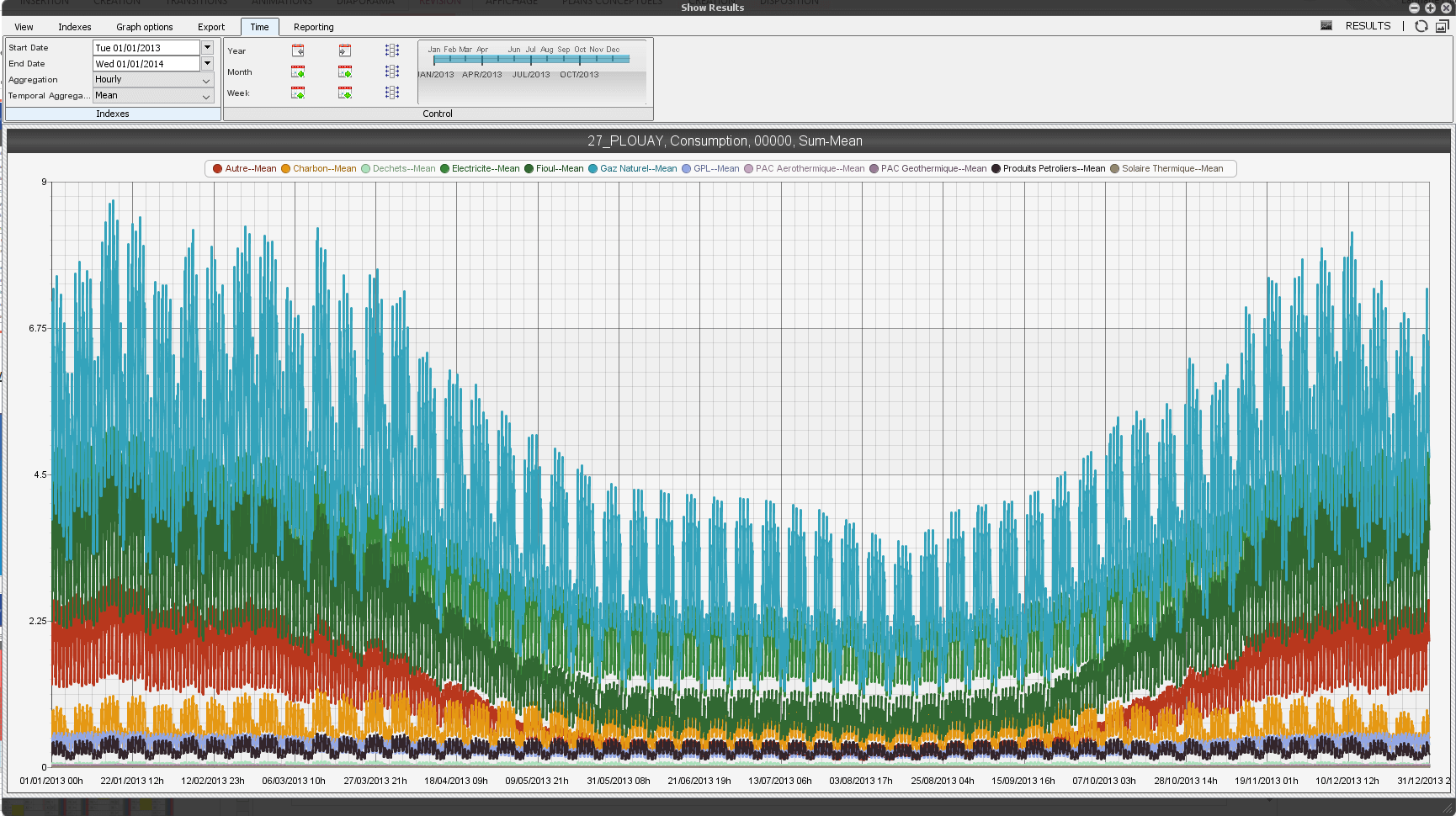Click the Year label in Control panel

[x=236, y=51]
